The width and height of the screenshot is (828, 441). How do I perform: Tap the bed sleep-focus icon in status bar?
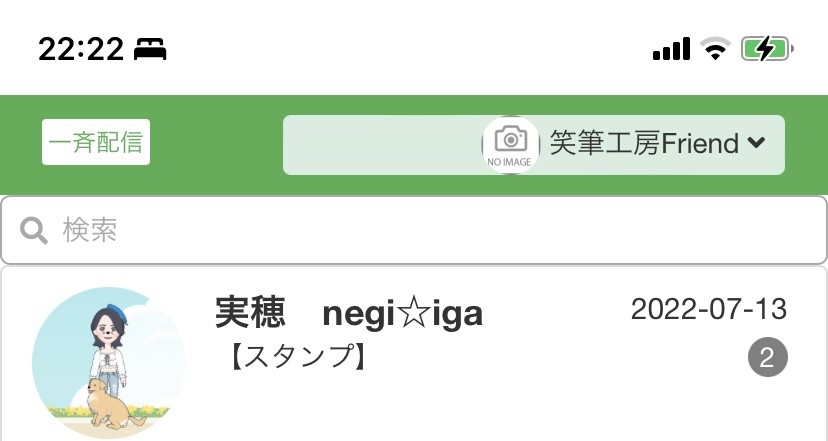150,50
